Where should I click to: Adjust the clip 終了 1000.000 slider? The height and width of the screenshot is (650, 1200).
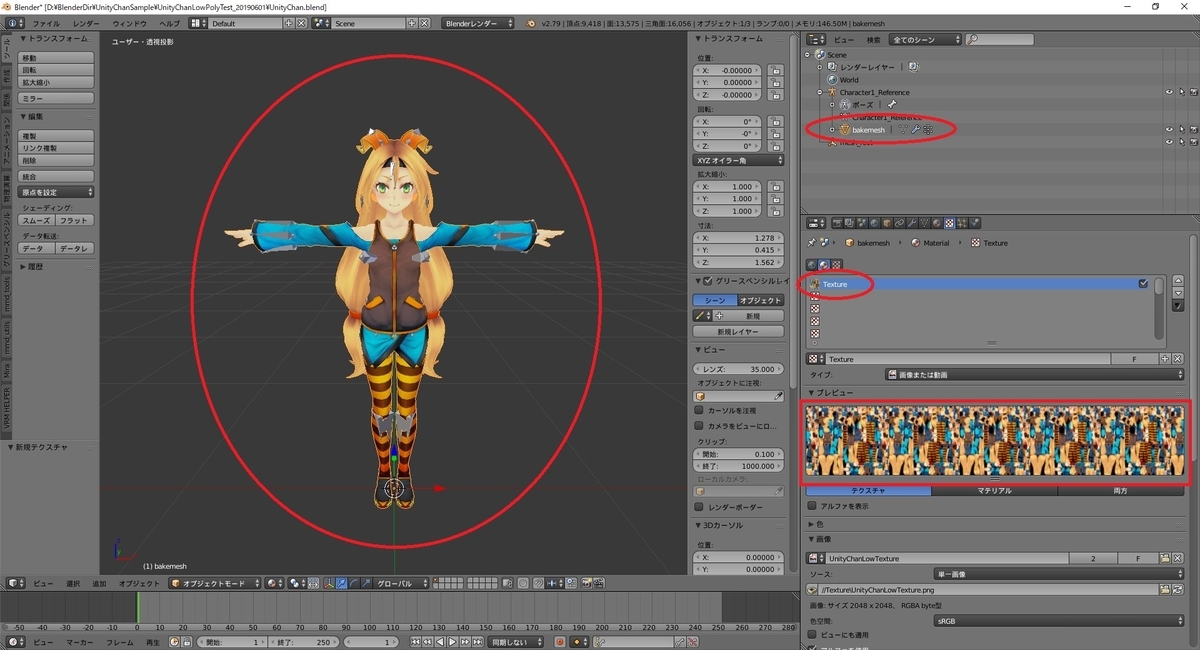739,466
